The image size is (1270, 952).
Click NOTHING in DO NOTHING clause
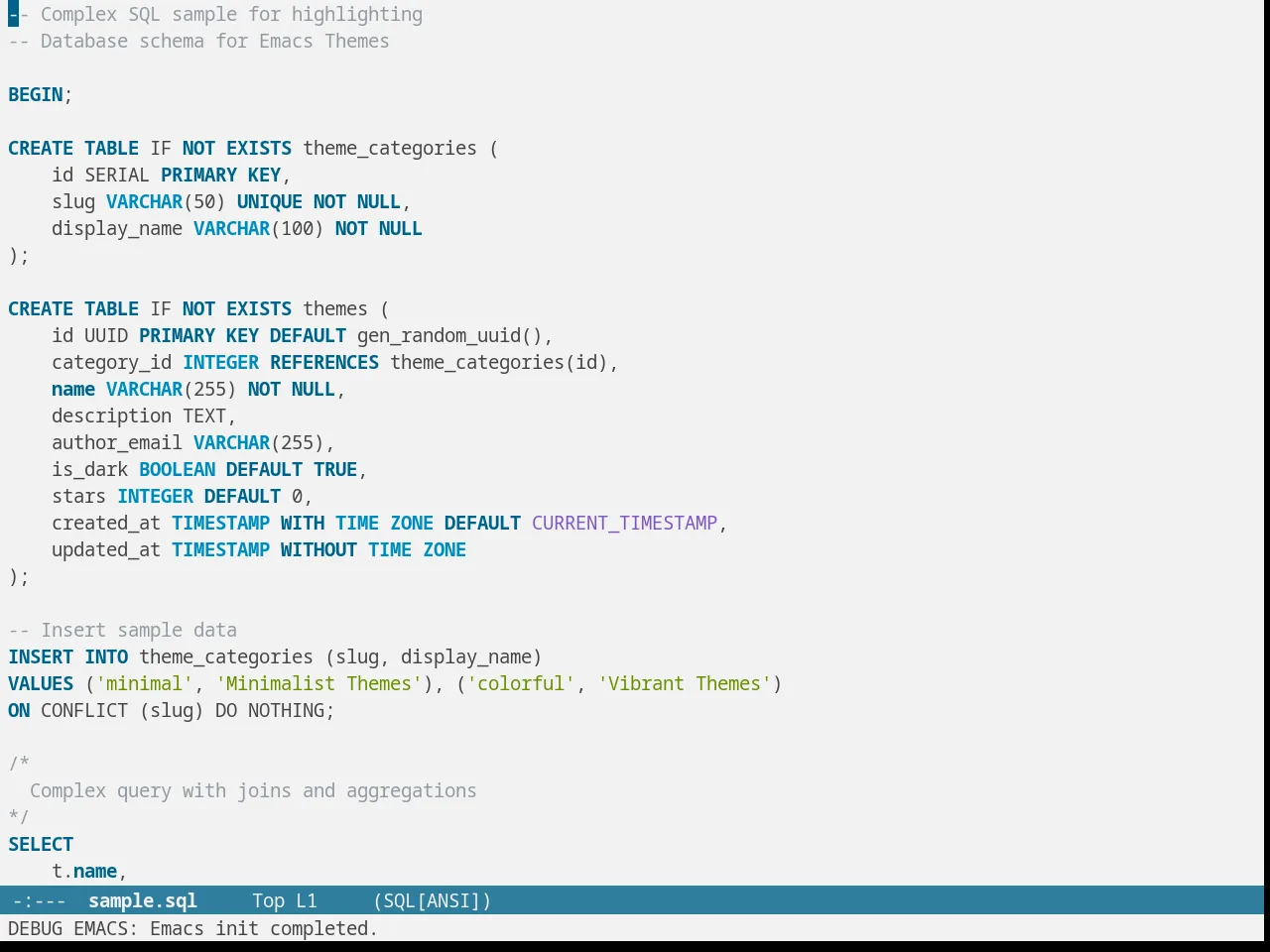286,710
